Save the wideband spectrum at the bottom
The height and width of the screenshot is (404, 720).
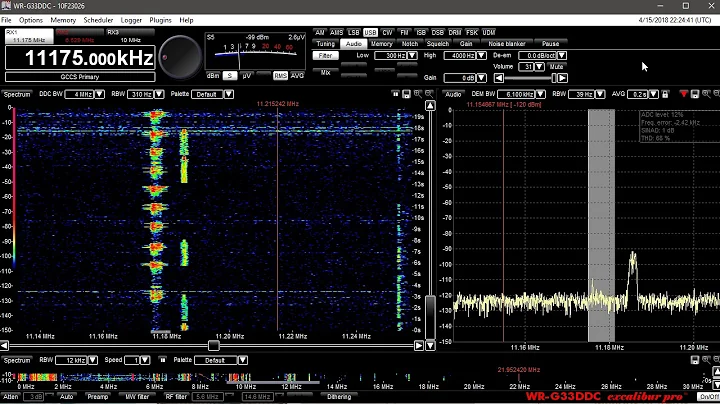[x=695, y=360]
